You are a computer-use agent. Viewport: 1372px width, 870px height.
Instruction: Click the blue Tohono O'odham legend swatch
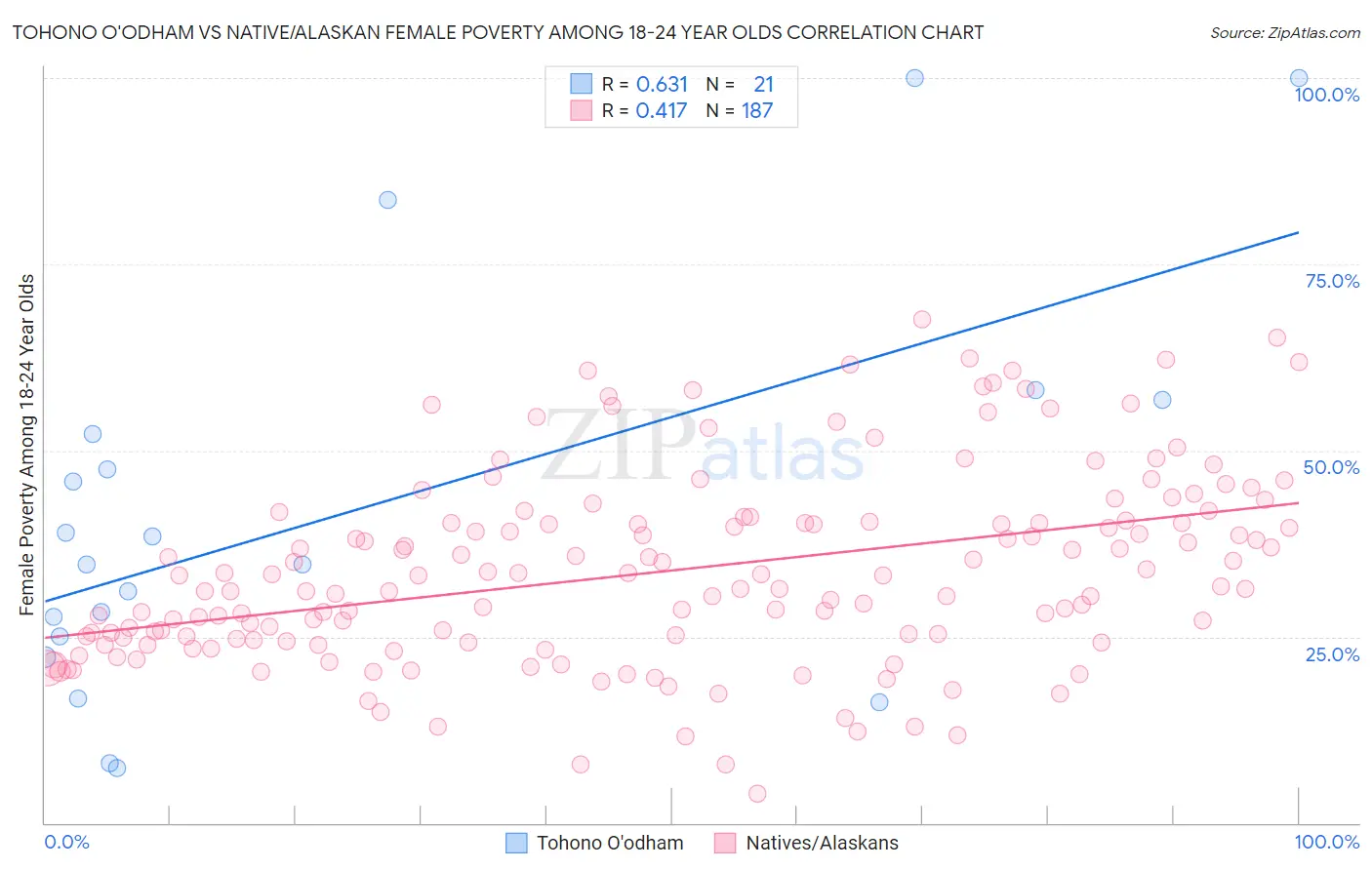[x=516, y=843]
